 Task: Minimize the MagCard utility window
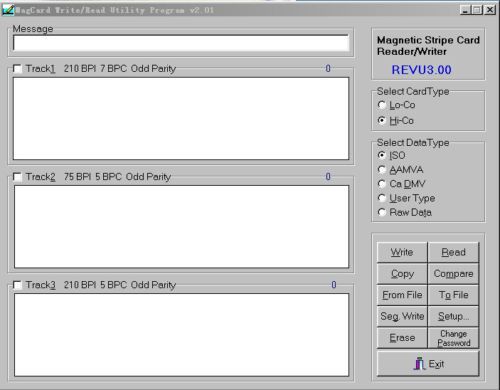pos(465,10)
